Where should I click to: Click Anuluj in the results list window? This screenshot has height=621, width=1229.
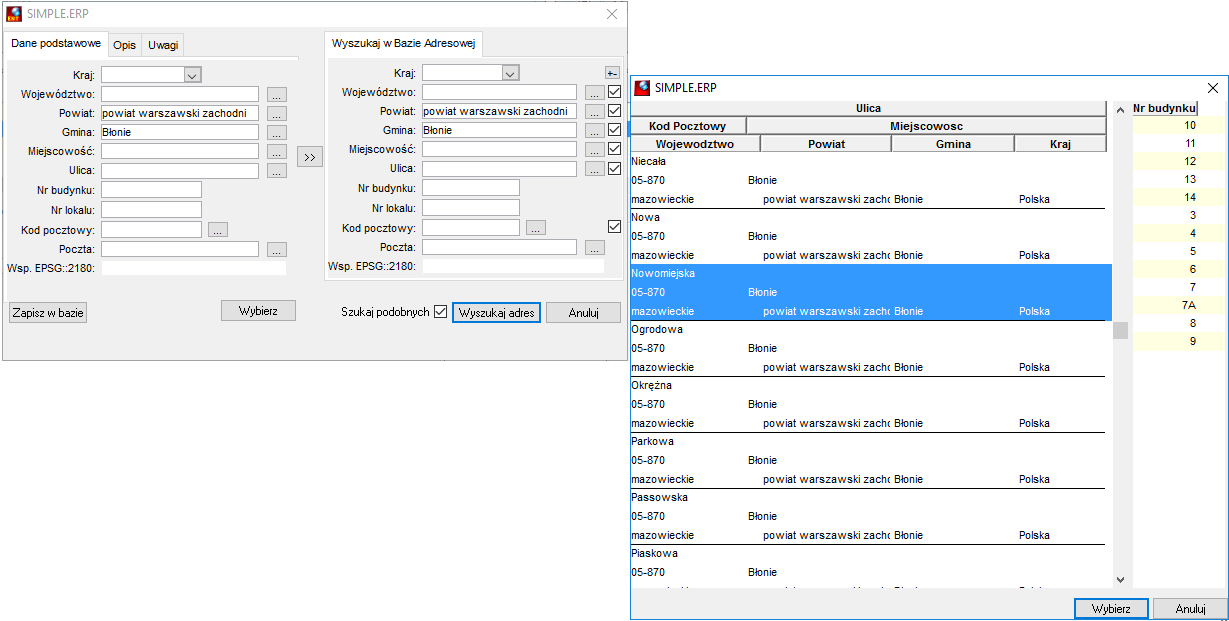point(1190,608)
